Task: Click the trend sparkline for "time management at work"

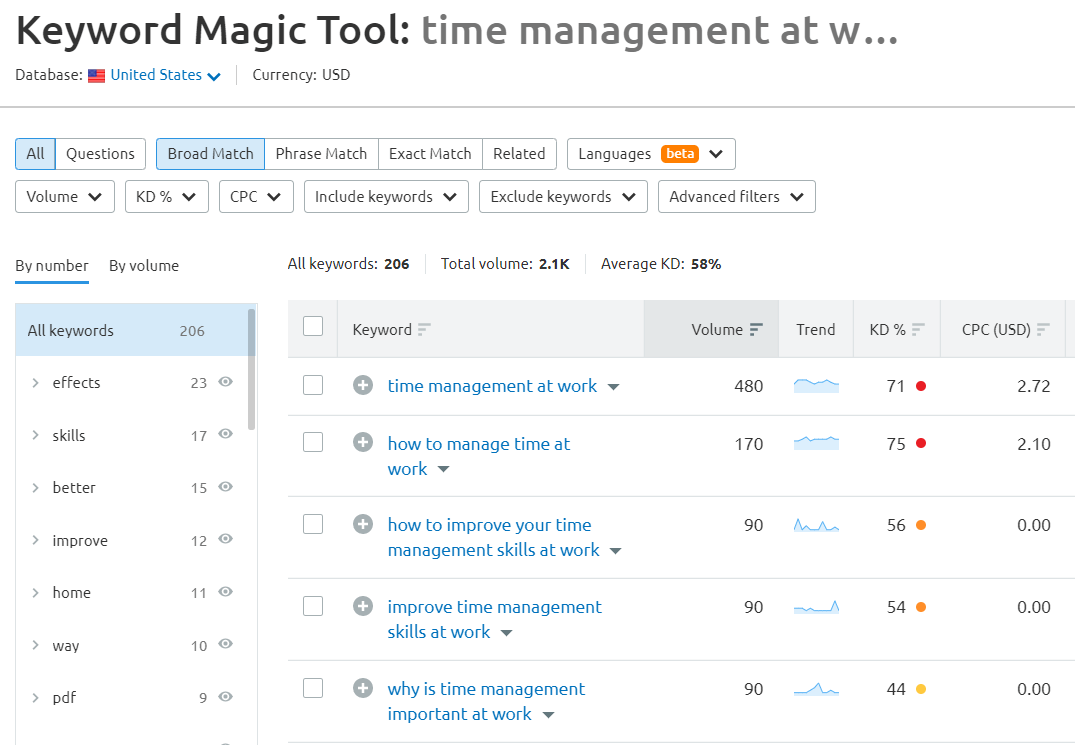Action: tap(815, 385)
